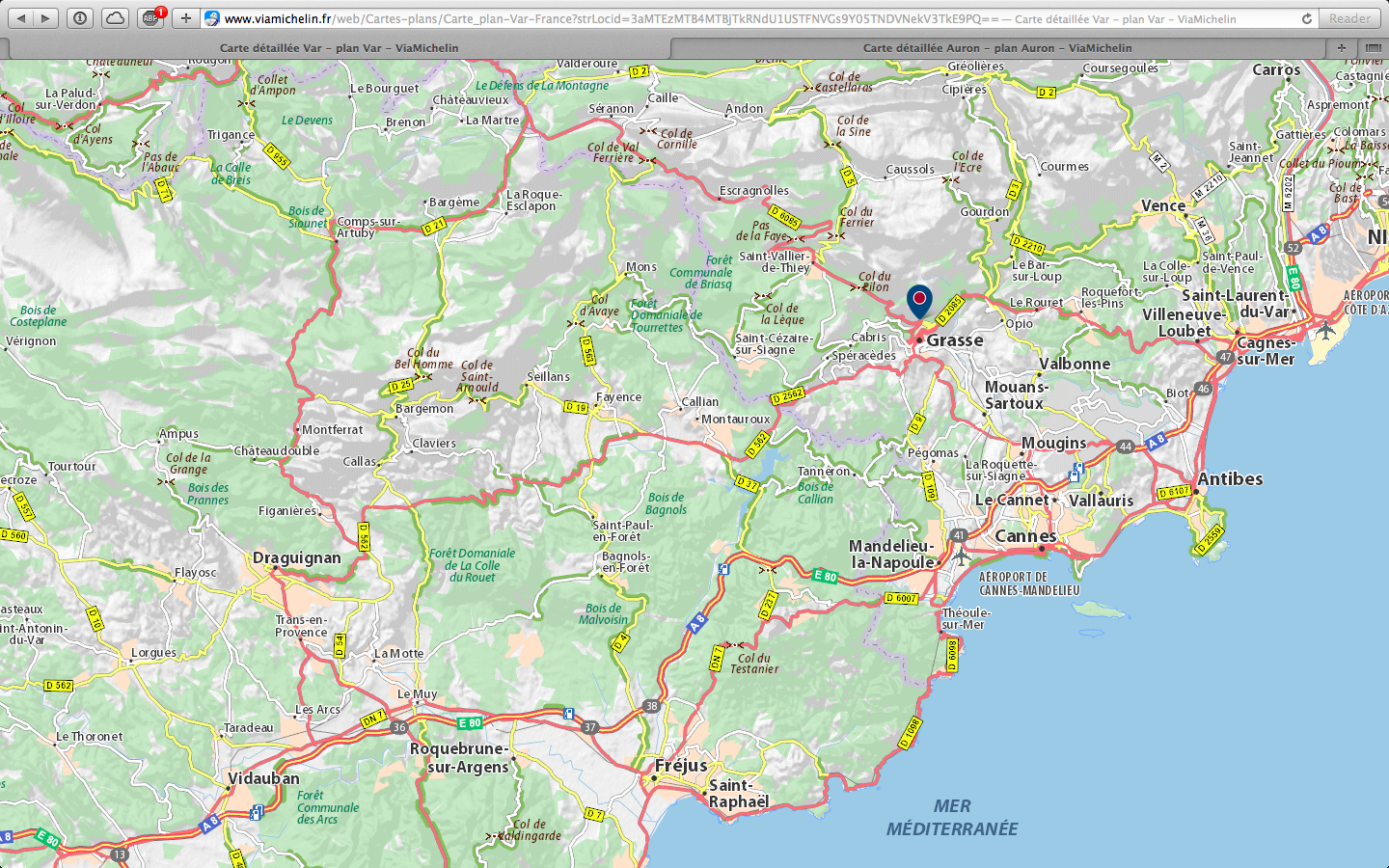Viewport: 1389px width, 868px height.
Task: Click the Grasse town label
Action: pos(955,340)
